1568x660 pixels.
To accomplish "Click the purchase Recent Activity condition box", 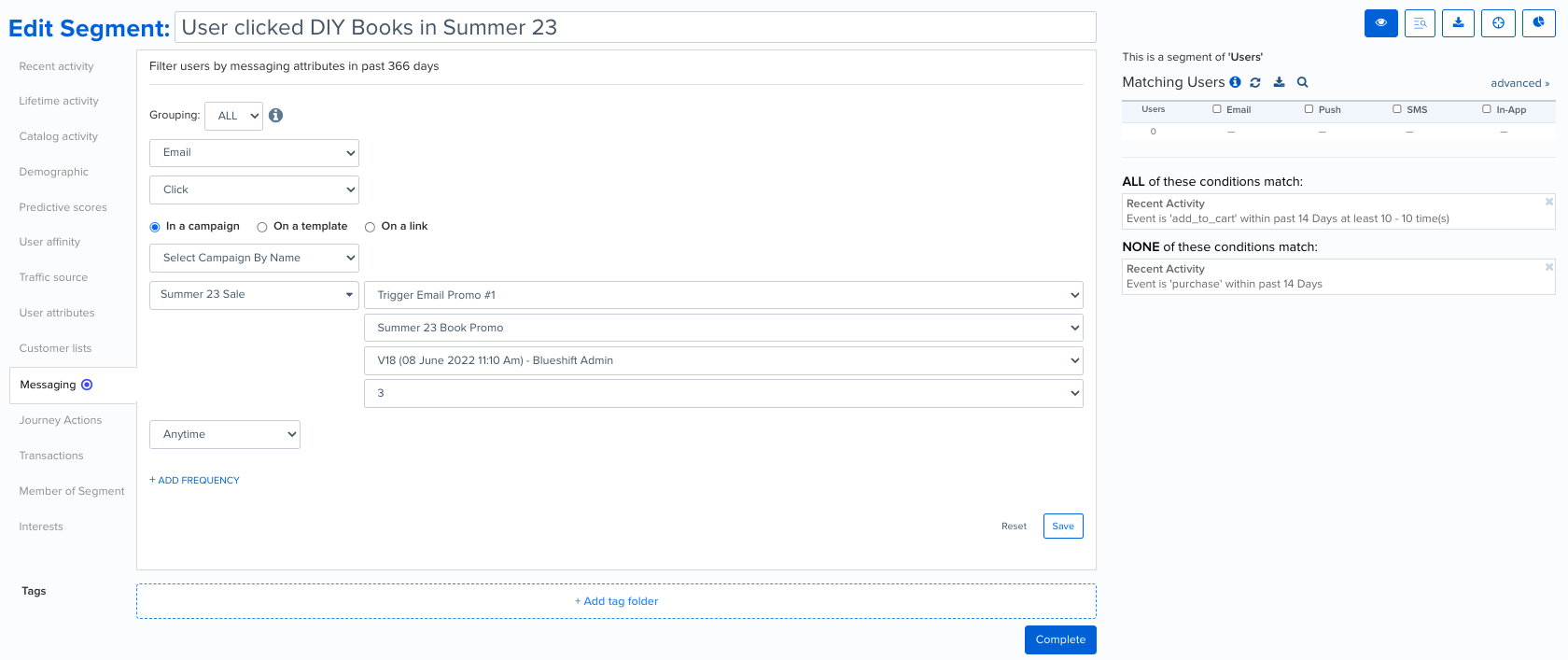I will point(1338,276).
